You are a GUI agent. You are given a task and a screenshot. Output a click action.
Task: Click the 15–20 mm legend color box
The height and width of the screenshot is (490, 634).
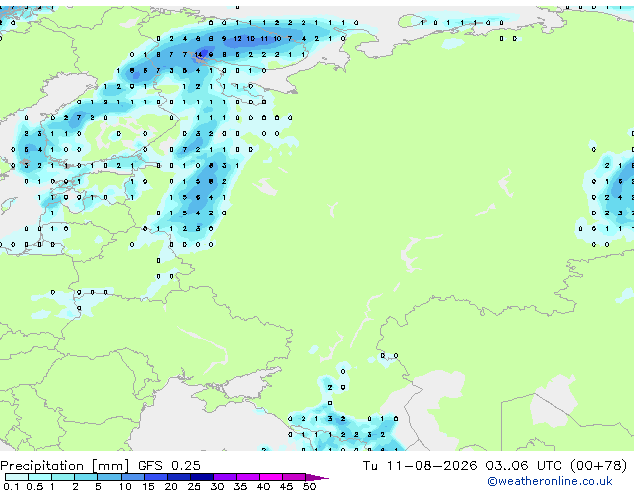point(155,477)
